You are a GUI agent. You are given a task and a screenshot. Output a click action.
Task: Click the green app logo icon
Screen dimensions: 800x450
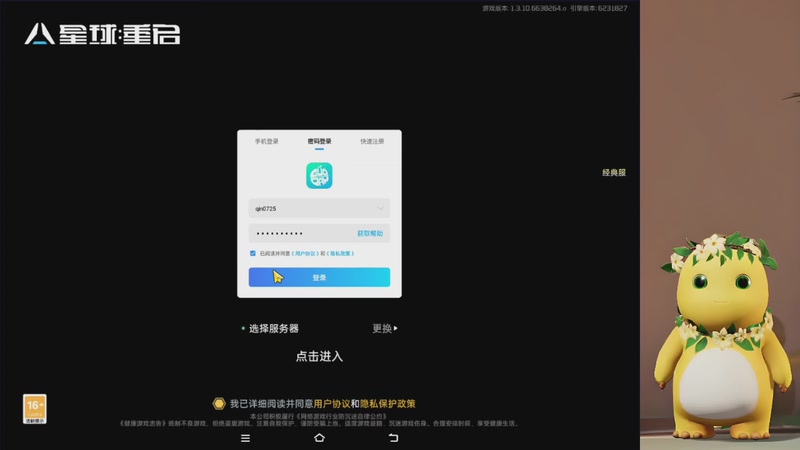[x=319, y=176]
